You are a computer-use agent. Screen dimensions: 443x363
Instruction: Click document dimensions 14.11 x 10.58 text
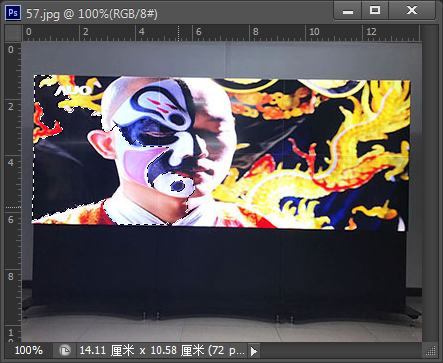162,351
